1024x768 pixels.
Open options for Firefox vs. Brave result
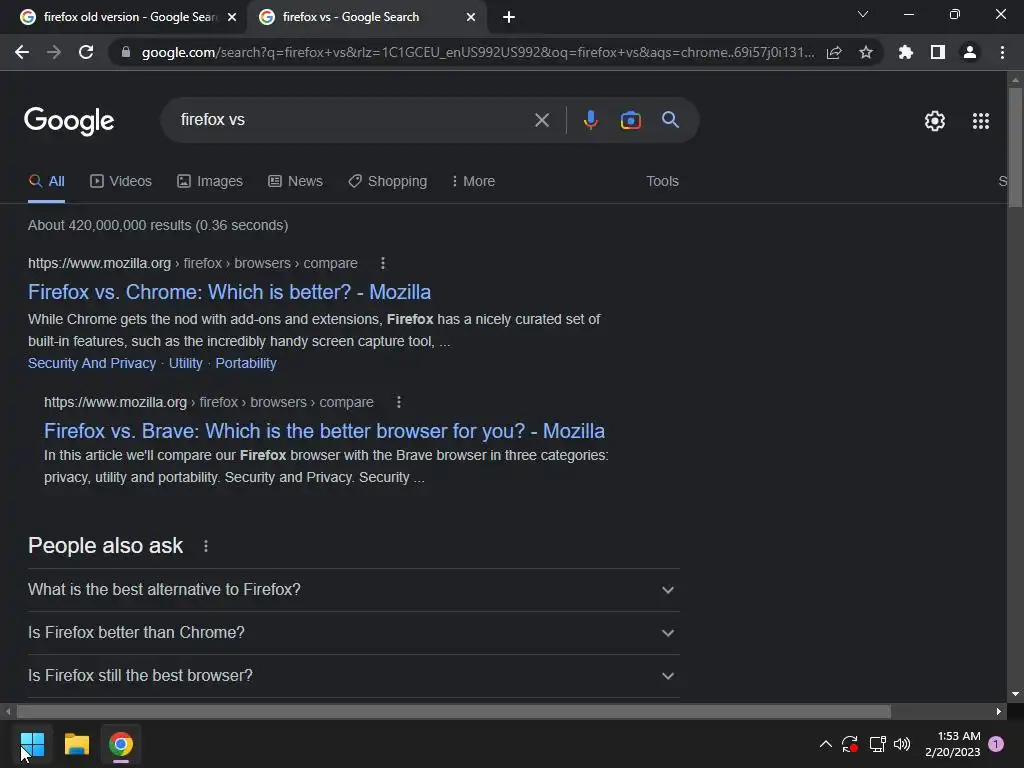click(398, 402)
